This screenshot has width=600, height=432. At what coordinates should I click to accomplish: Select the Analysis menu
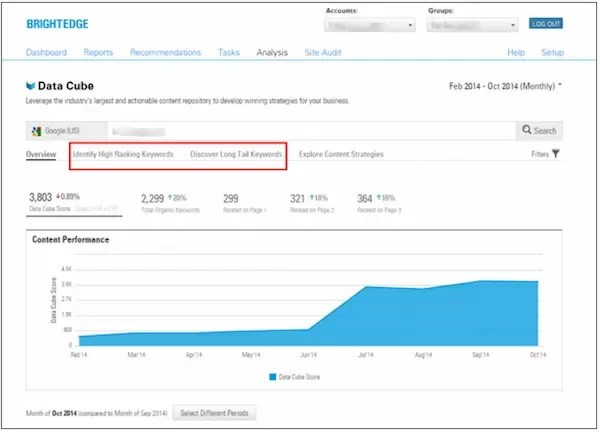pos(272,52)
